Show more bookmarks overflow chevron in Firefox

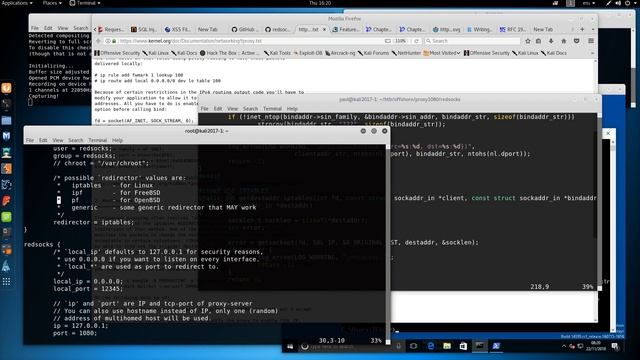592,53
